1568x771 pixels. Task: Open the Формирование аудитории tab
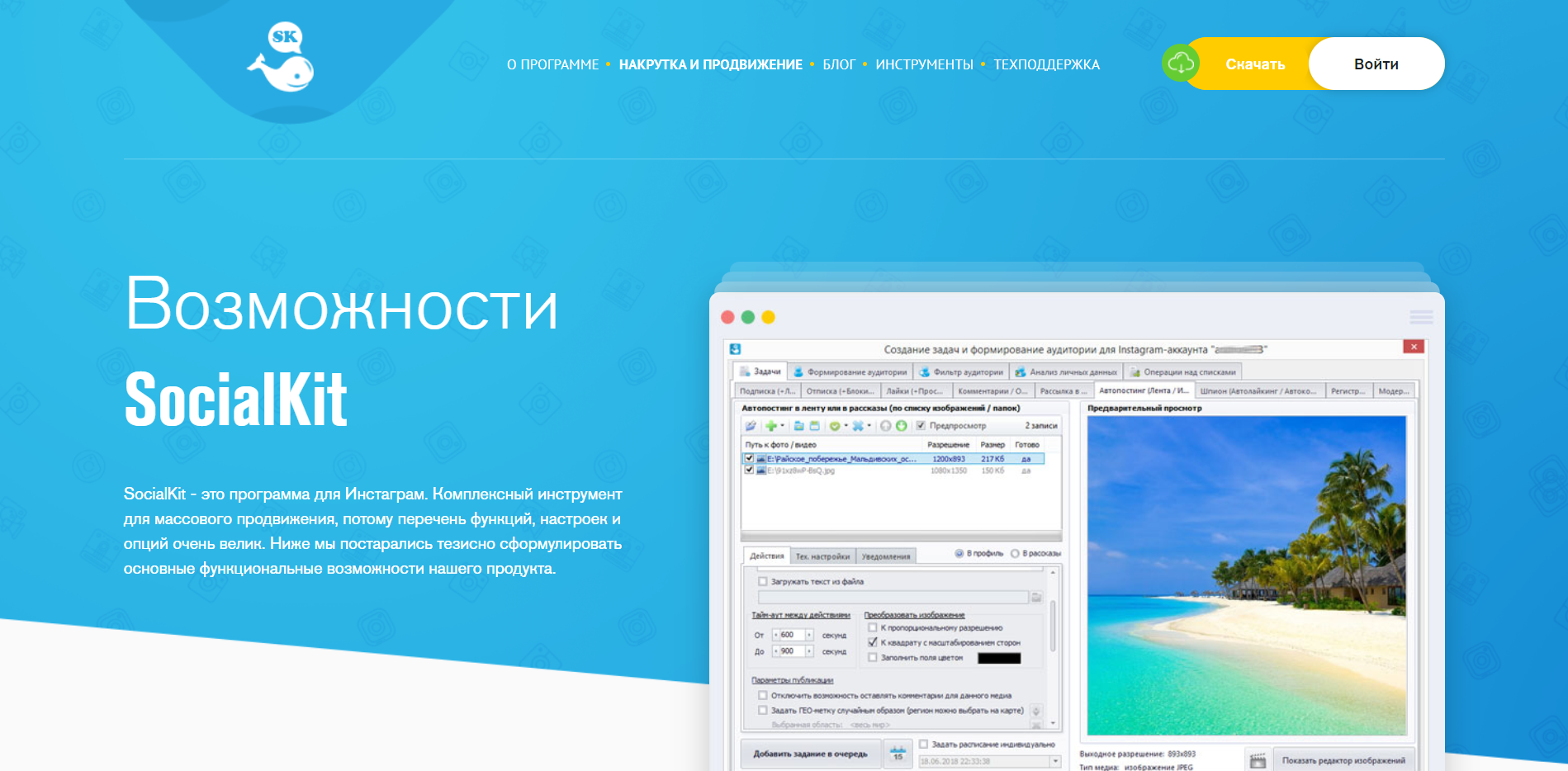tap(850, 372)
